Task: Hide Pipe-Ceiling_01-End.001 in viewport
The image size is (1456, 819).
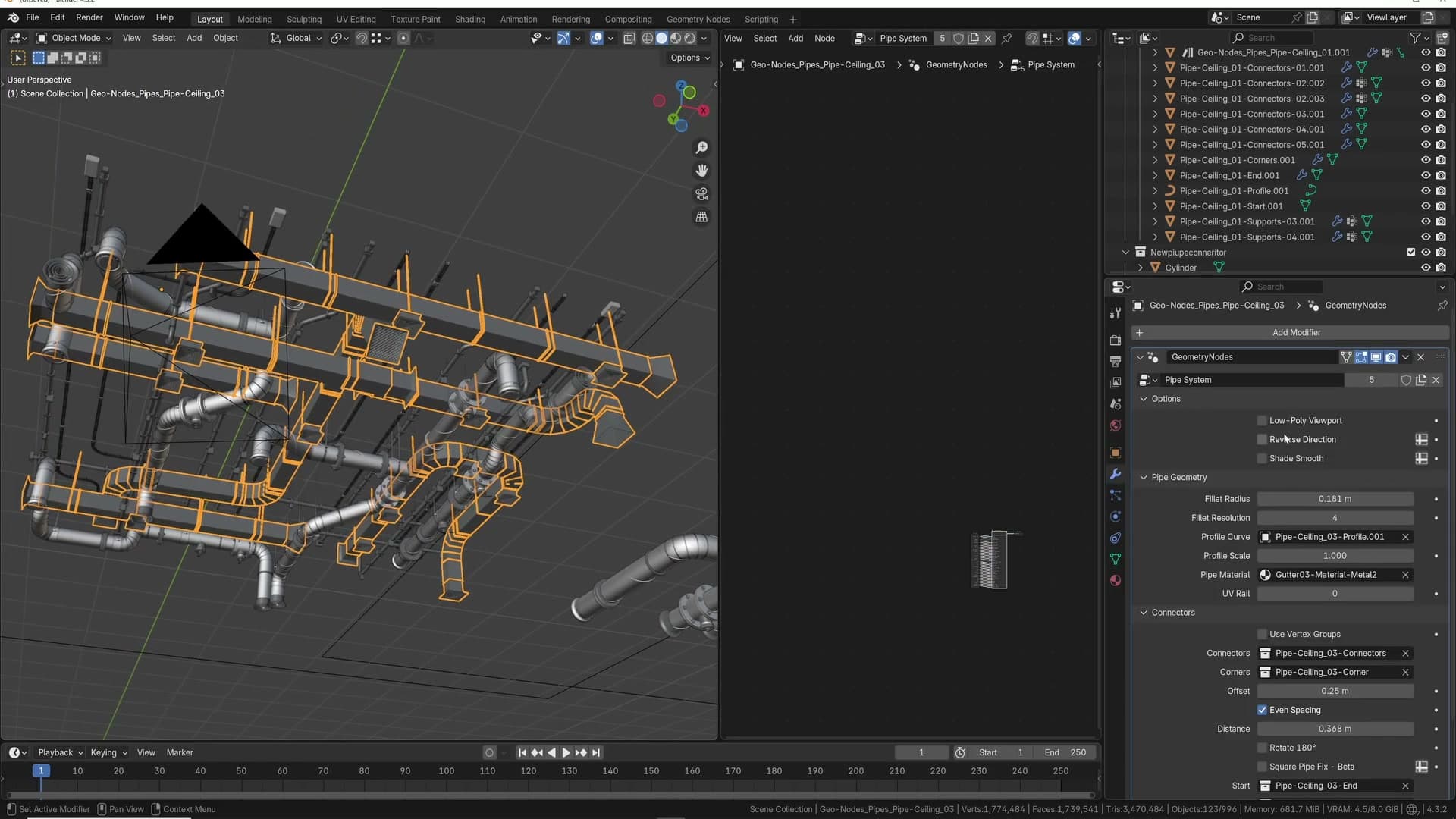Action: tap(1426, 175)
